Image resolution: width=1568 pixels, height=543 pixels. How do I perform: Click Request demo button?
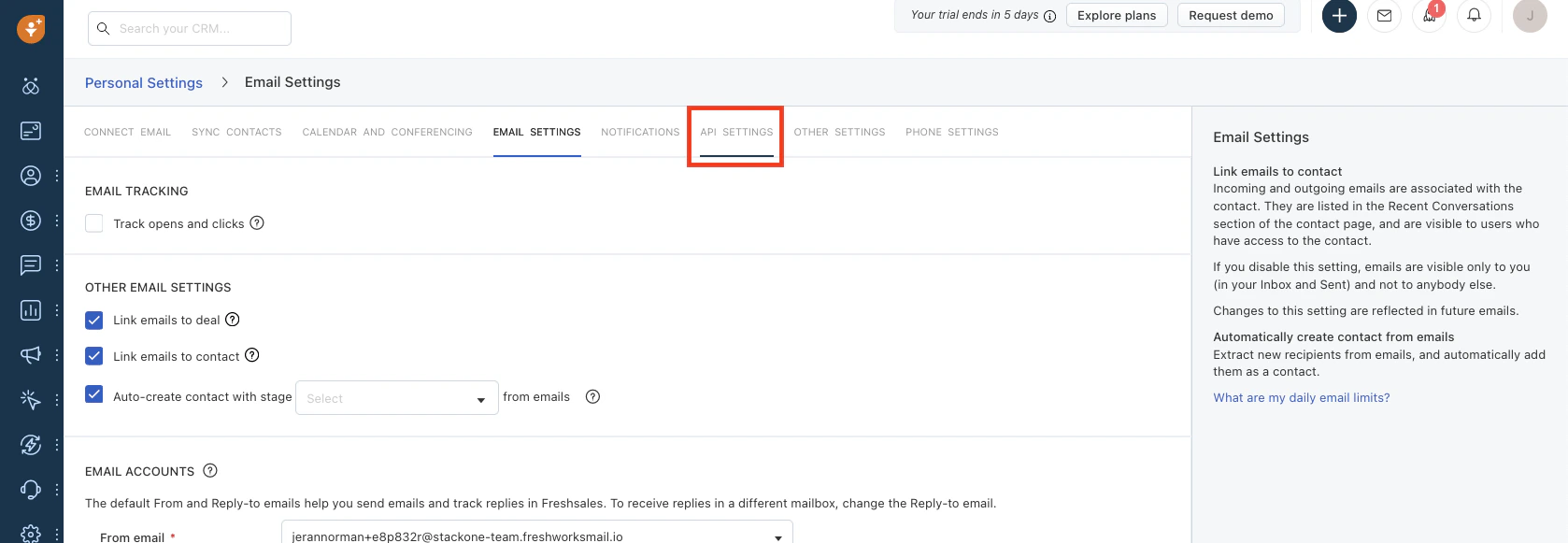click(1231, 15)
